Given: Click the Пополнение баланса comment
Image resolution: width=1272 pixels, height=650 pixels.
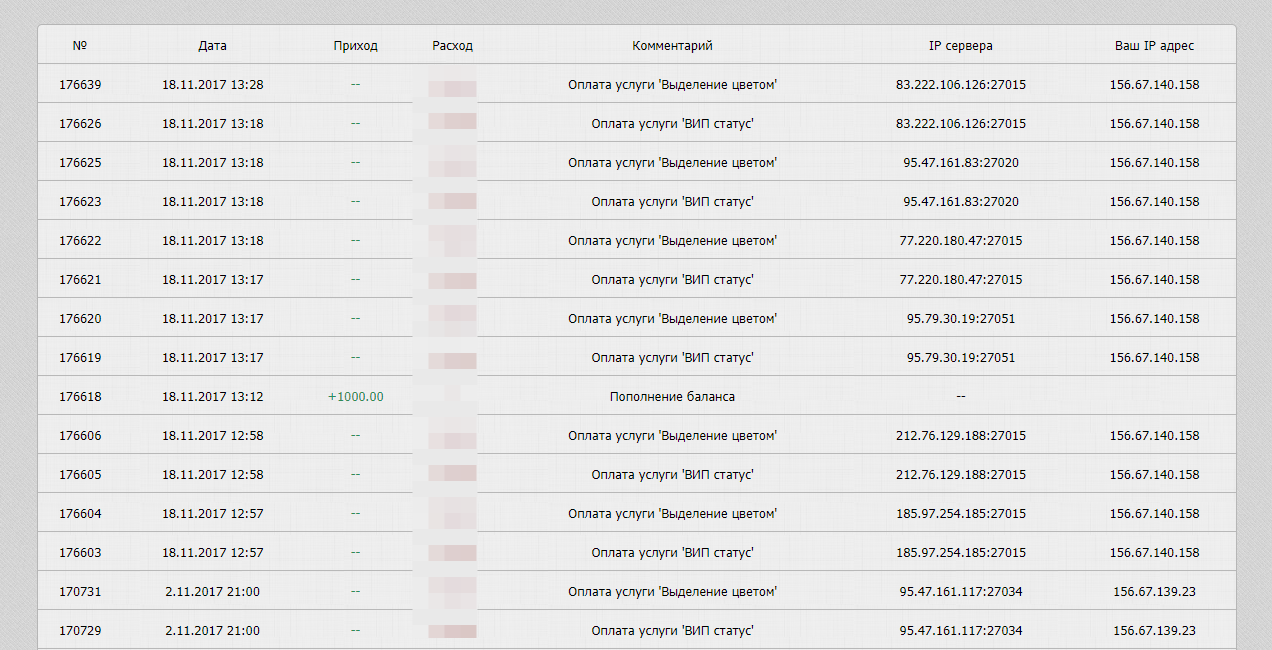Looking at the screenshot, I should [x=672, y=397].
